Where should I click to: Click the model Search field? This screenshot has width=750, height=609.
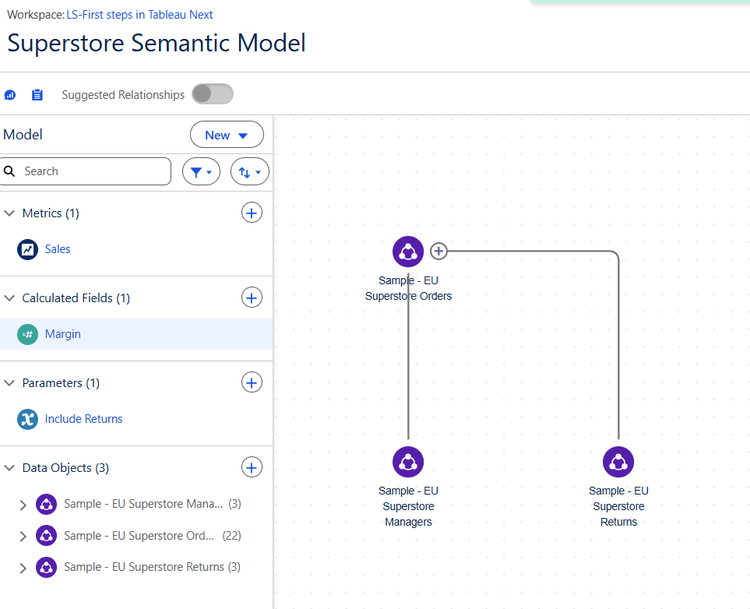click(x=92, y=171)
